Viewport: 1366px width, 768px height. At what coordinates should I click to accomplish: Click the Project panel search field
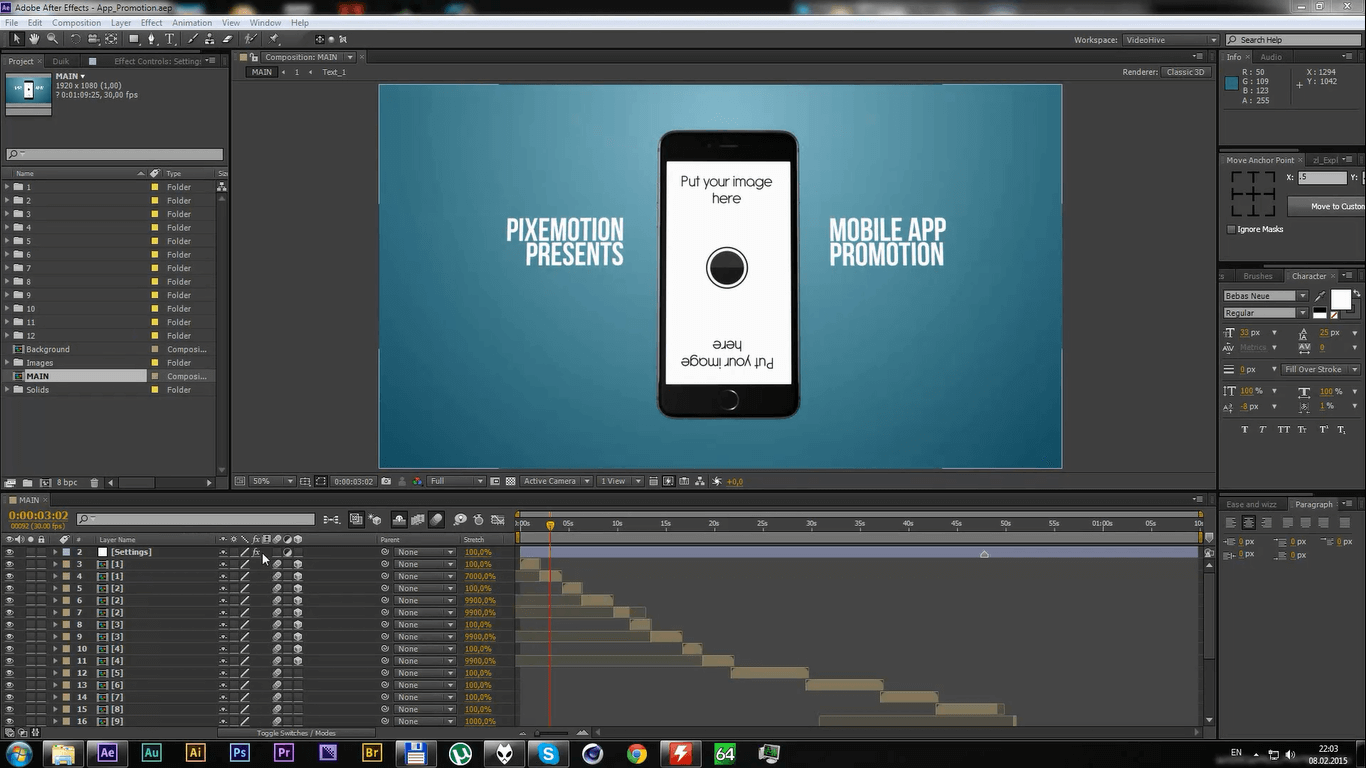point(114,154)
